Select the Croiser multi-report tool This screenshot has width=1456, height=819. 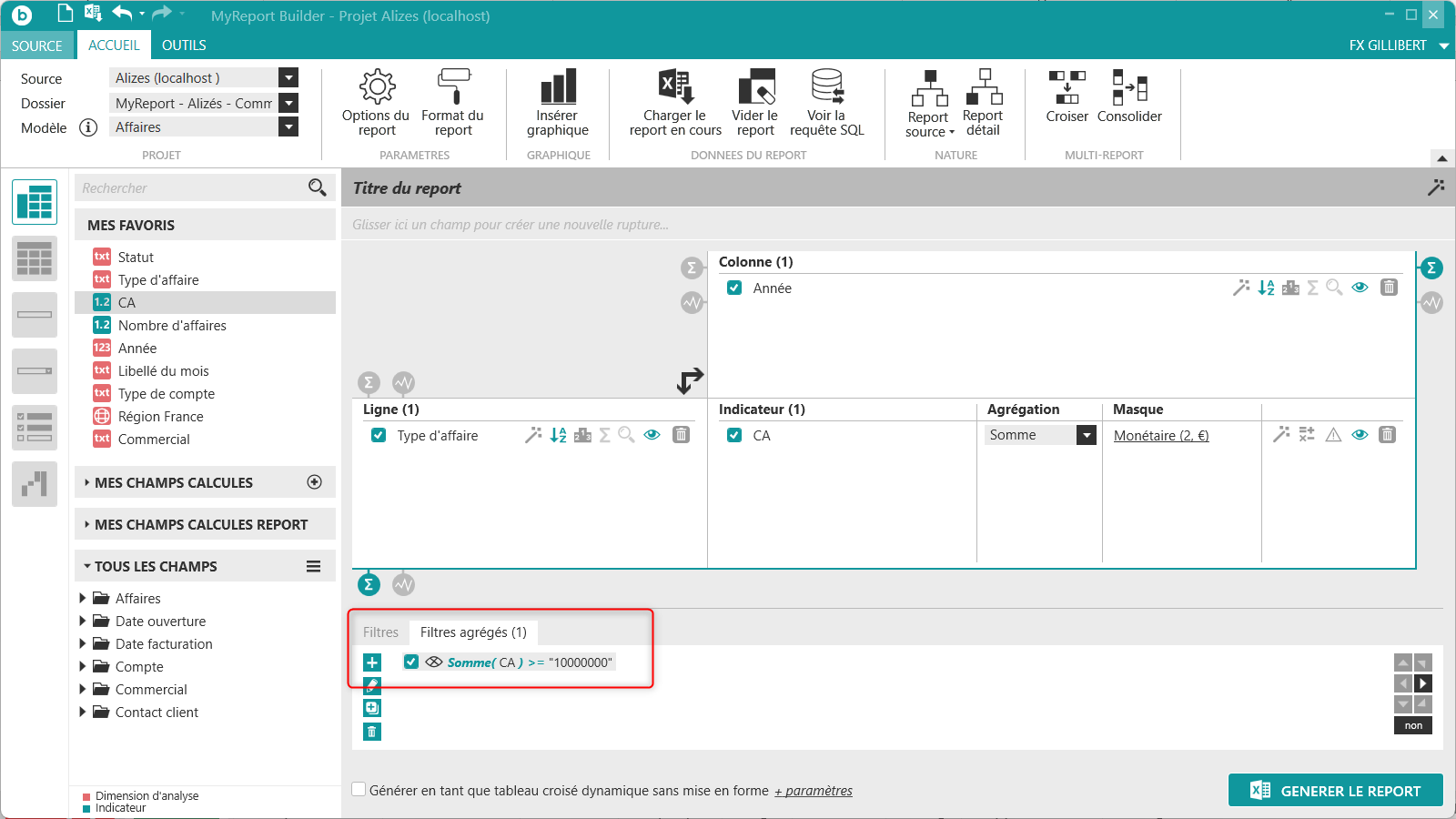pyautogui.click(x=1067, y=96)
